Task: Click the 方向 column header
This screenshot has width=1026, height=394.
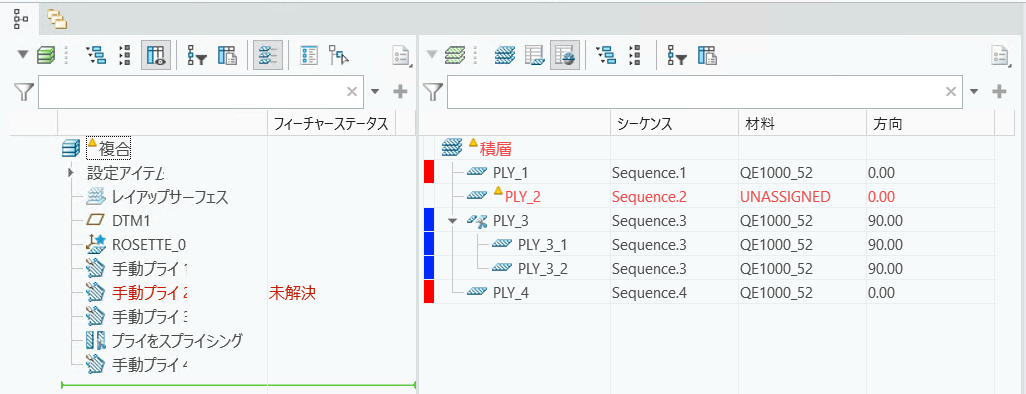Action: tap(930, 124)
